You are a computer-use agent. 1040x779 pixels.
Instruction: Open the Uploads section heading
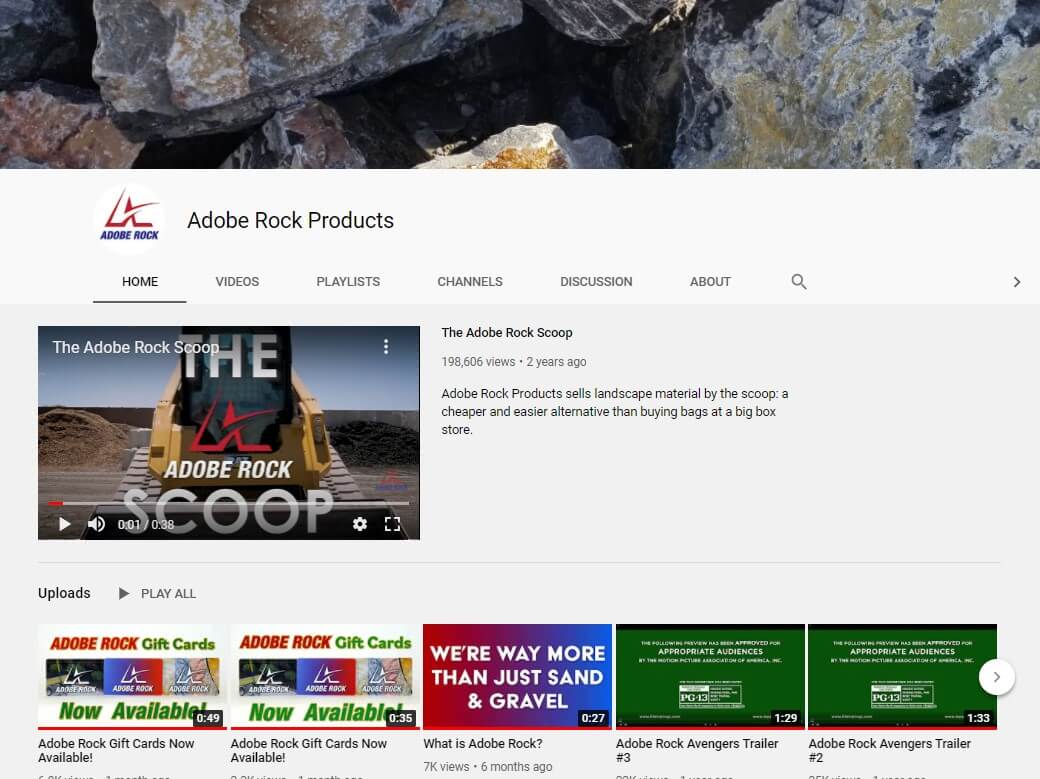coord(64,593)
